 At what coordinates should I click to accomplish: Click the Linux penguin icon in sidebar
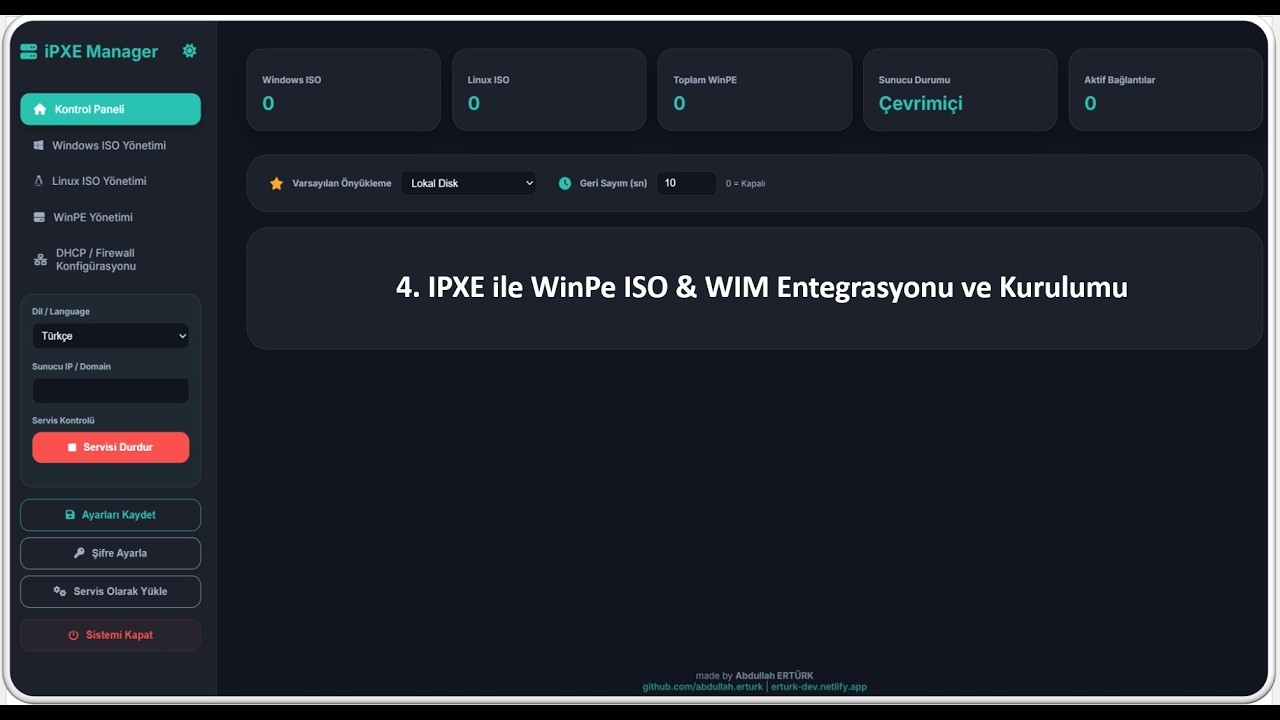coord(39,181)
